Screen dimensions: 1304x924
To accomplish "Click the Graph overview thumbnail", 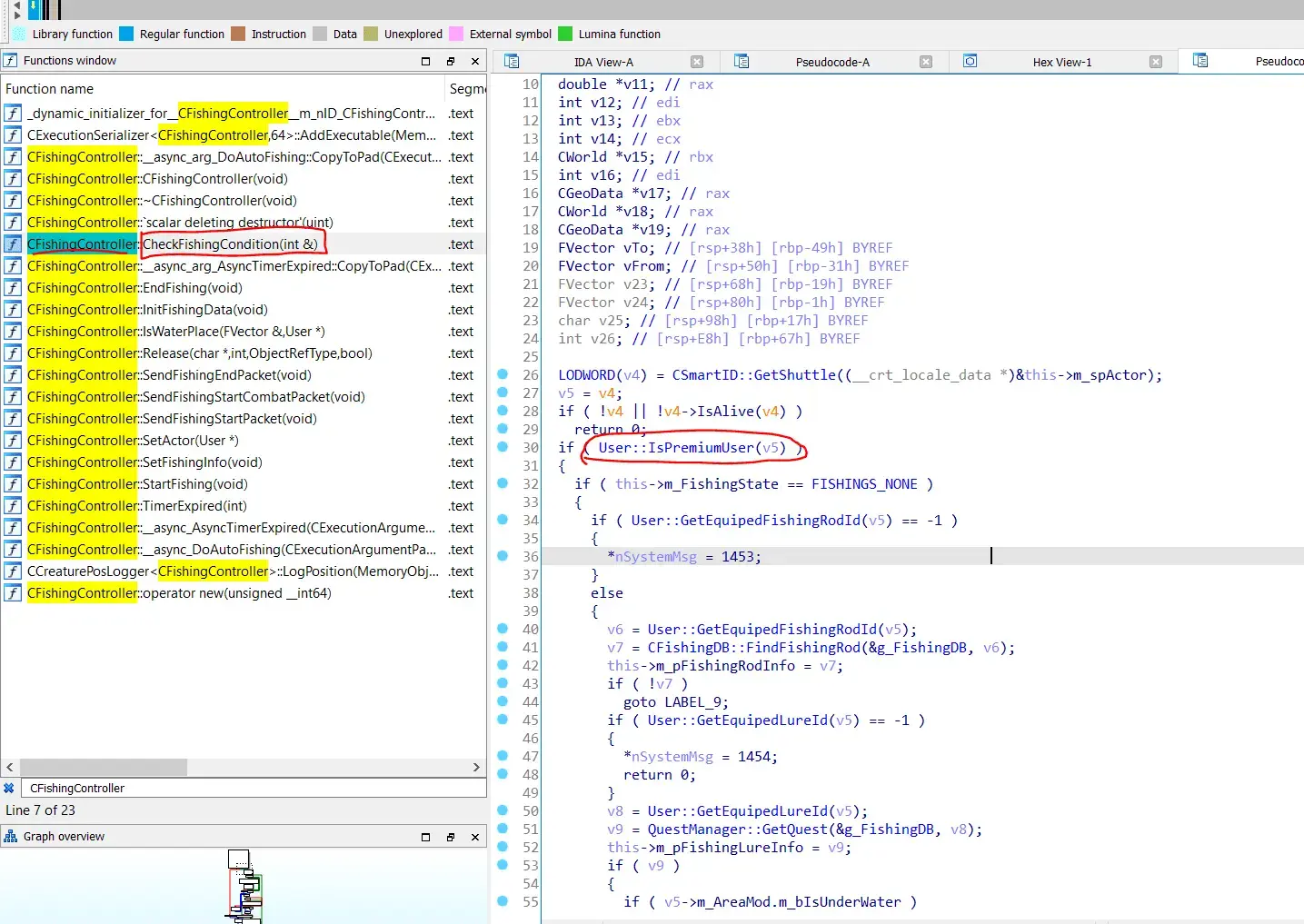I will pos(244,887).
